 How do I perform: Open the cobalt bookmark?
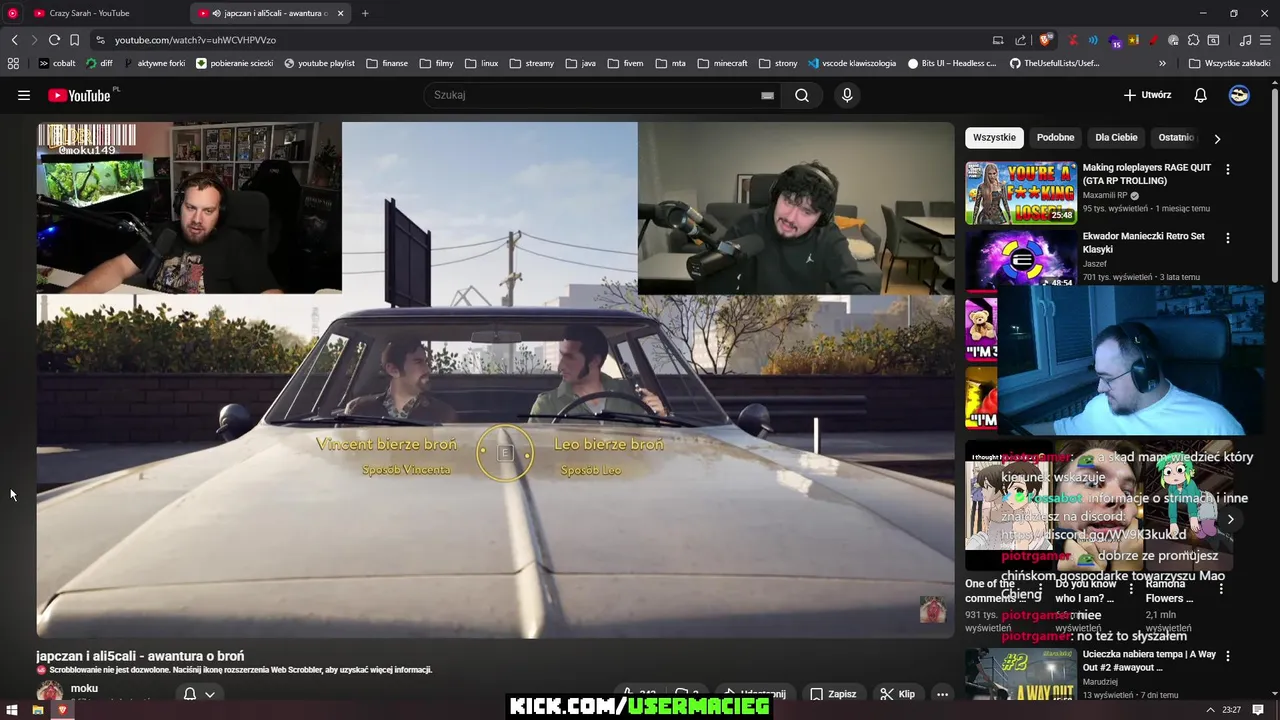(57, 63)
